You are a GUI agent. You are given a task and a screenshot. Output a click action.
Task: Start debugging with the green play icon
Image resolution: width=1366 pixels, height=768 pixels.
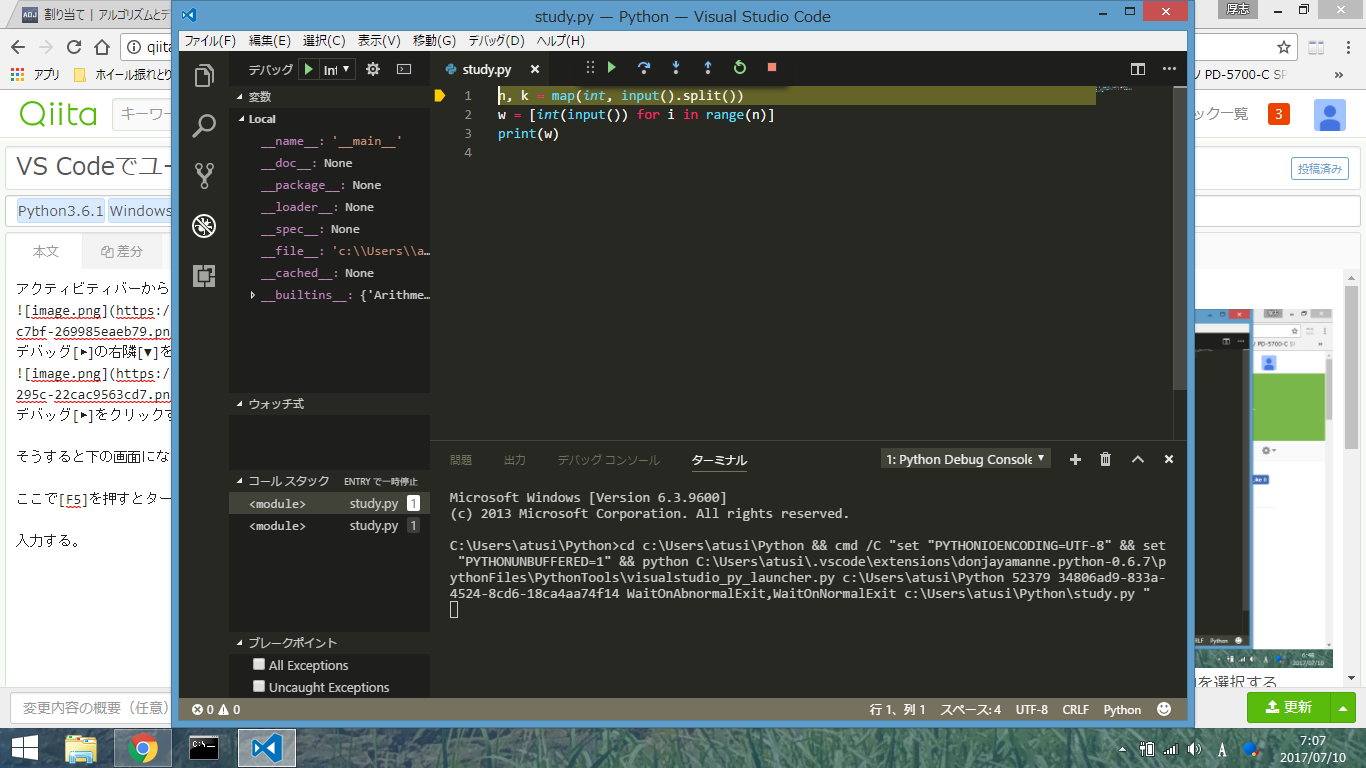click(x=611, y=68)
